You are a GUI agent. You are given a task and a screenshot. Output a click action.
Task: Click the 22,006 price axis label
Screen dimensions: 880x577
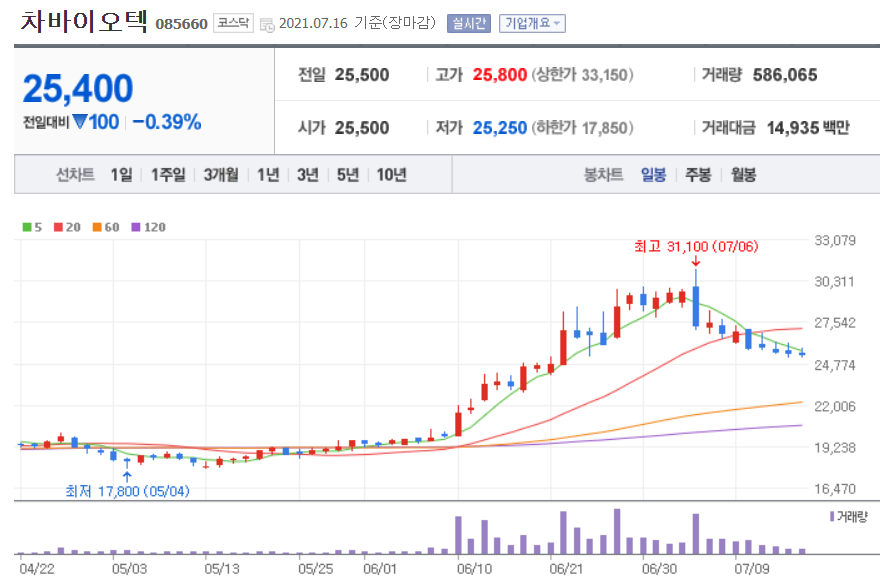point(835,406)
